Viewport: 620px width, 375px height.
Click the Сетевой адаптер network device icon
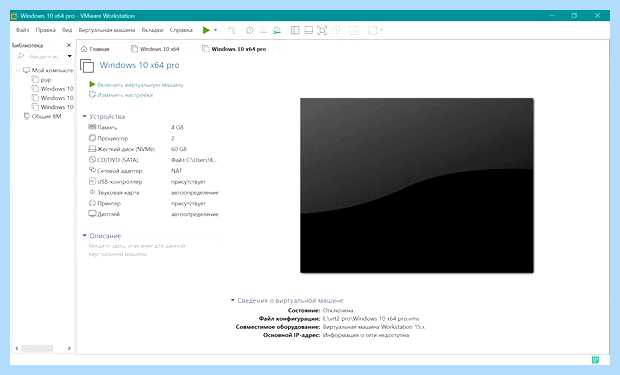tap(92, 170)
